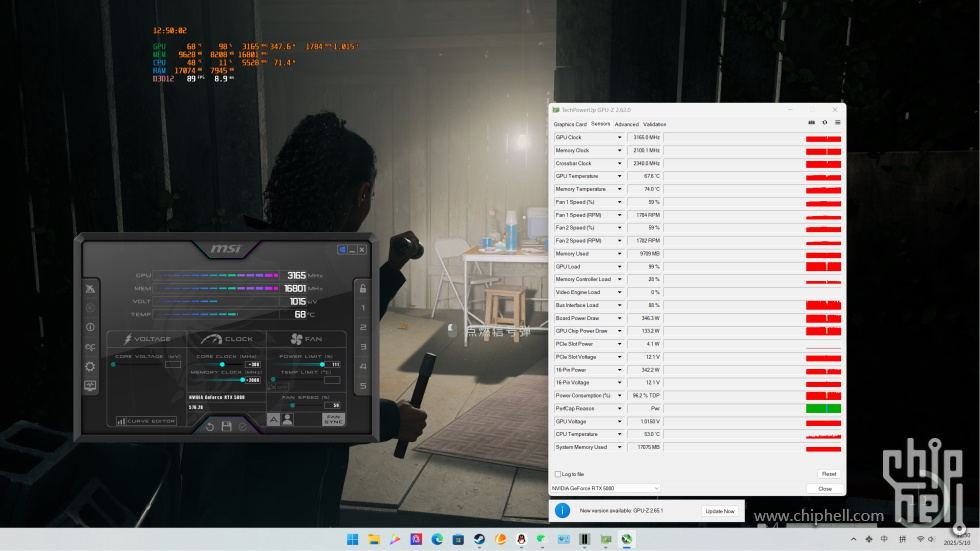Open WeChat taskbar icon
This screenshot has width=980, height=551.
(542, 539)
